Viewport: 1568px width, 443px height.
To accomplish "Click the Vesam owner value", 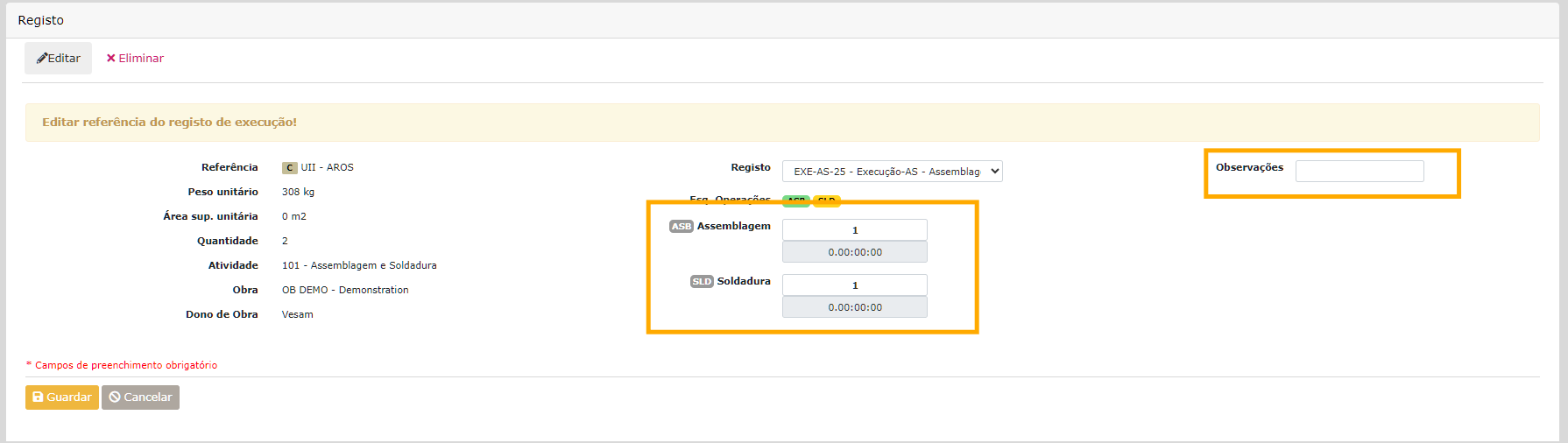I will 297,314.
